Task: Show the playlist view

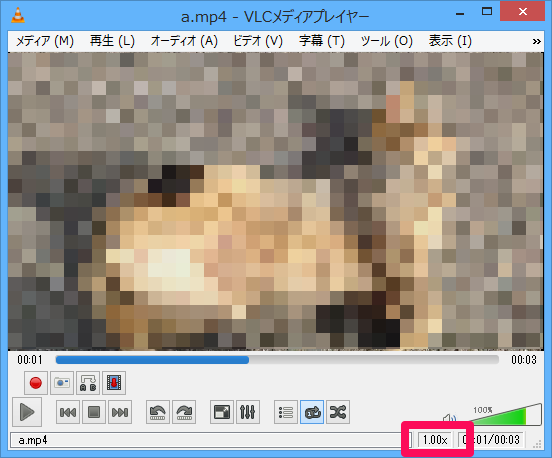Action: [x=286, y=412]
